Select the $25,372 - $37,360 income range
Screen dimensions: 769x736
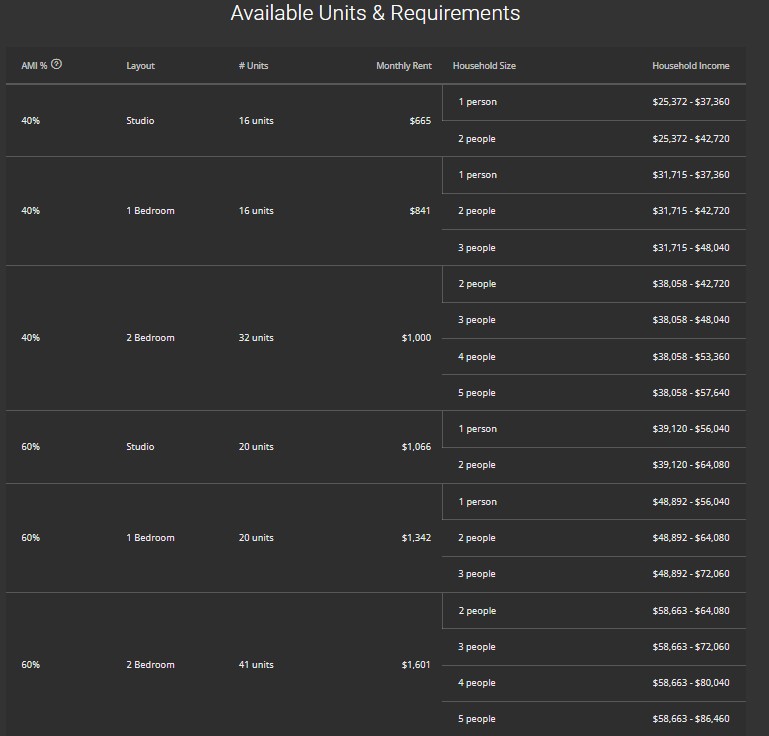(690, 102)
